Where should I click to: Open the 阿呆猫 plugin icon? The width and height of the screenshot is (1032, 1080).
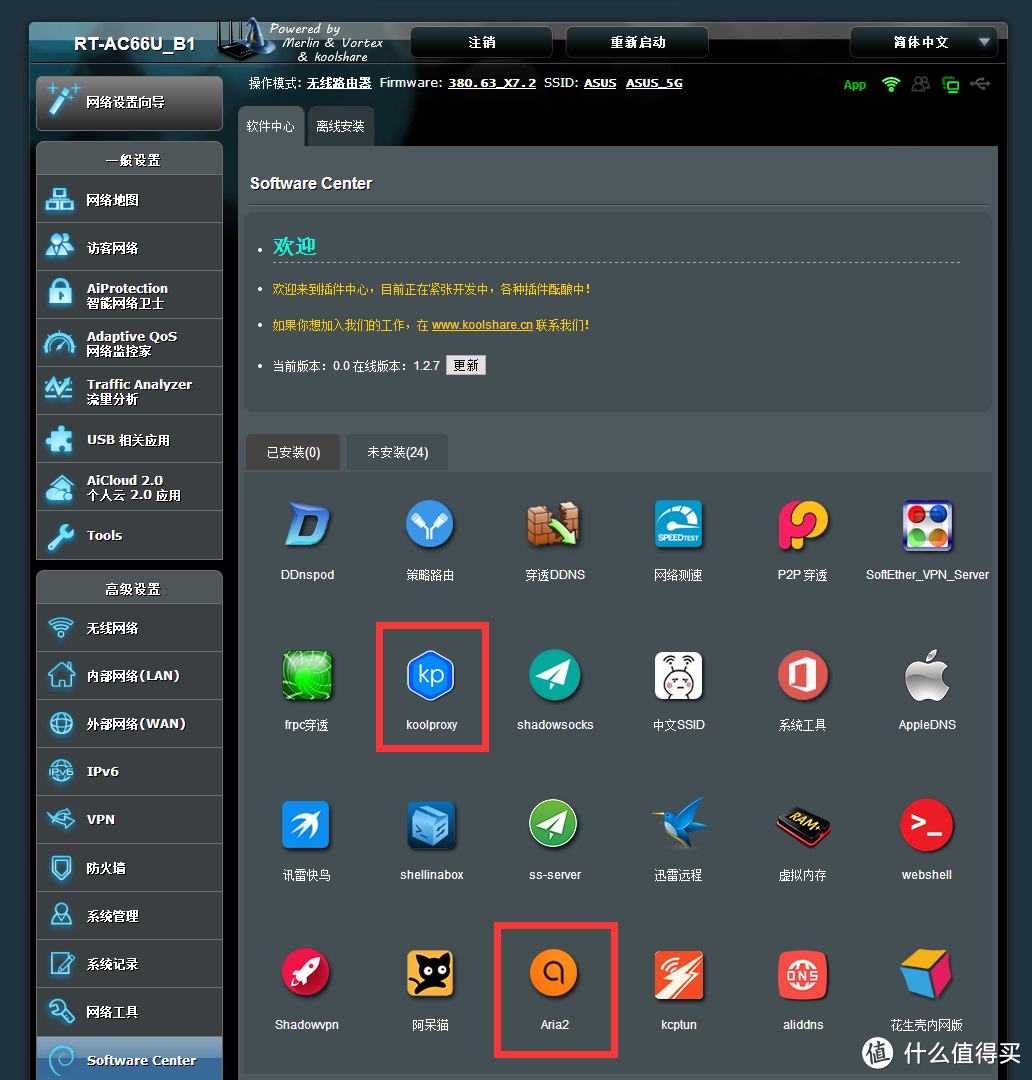tap(431, 973)
